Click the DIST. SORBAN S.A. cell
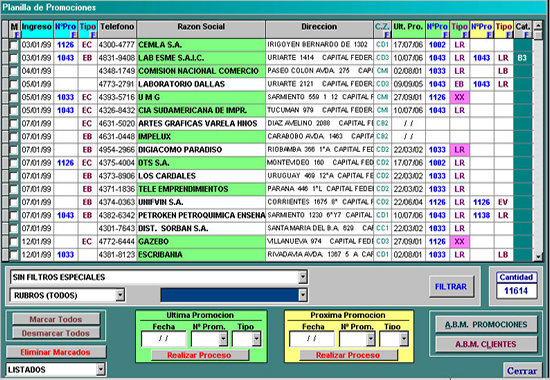 click(201, 228)
